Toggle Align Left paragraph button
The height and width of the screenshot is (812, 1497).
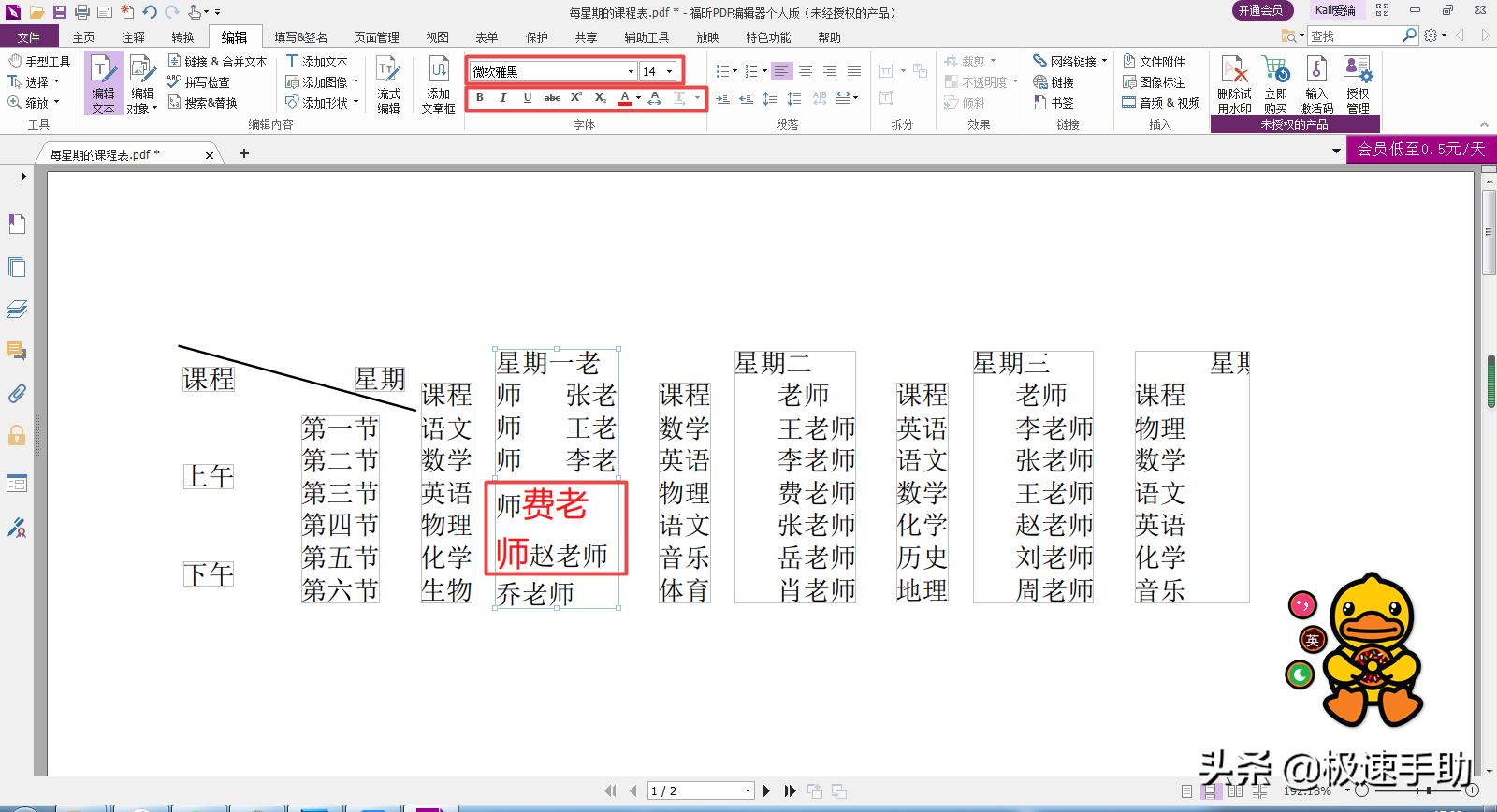(x=781, y=71)
